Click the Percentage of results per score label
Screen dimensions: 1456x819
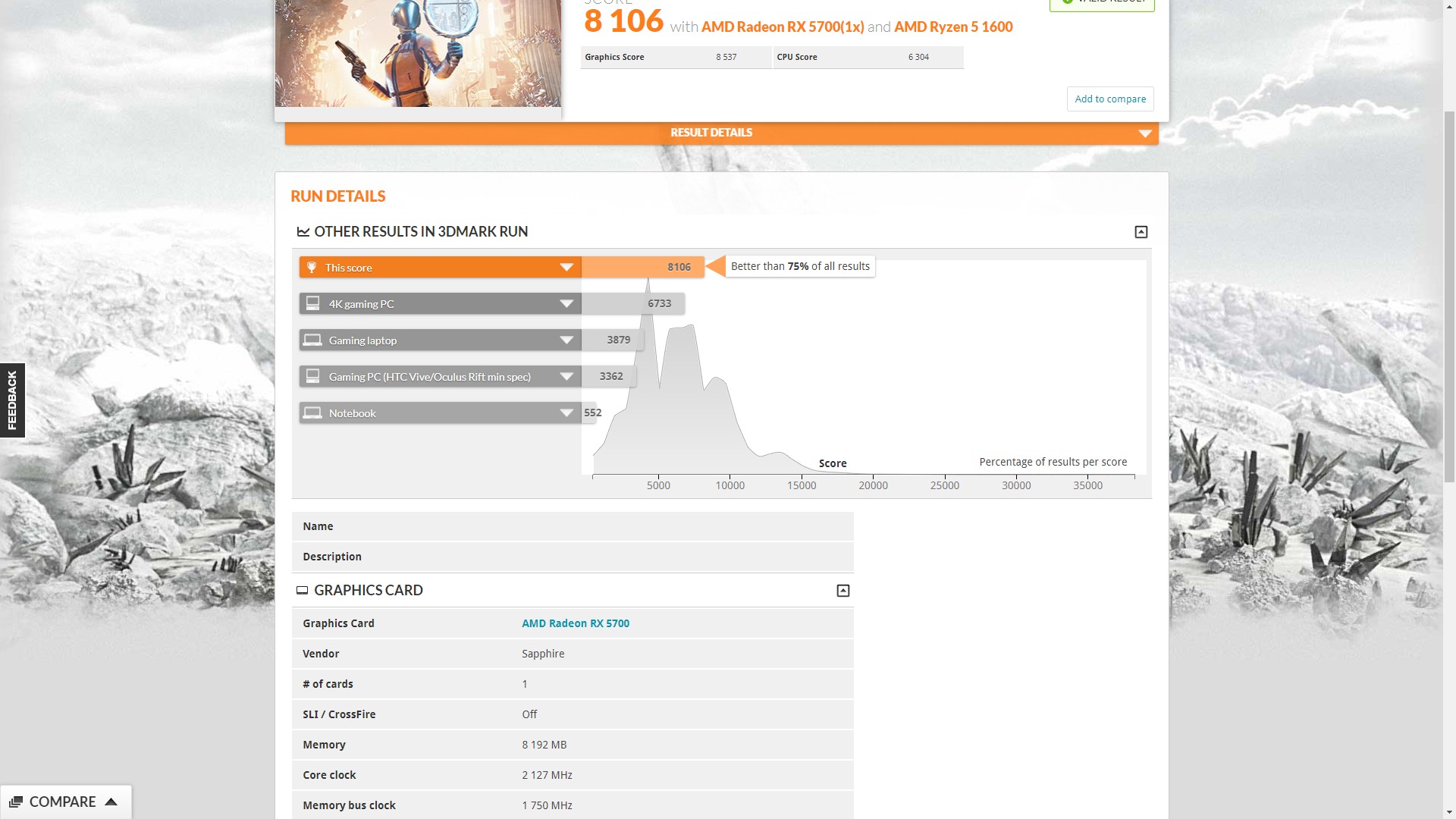[x=1053, y=462]
